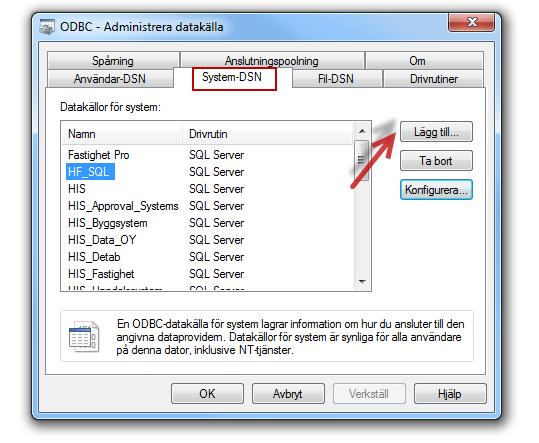Click the Hjälp button

[450, 394]
